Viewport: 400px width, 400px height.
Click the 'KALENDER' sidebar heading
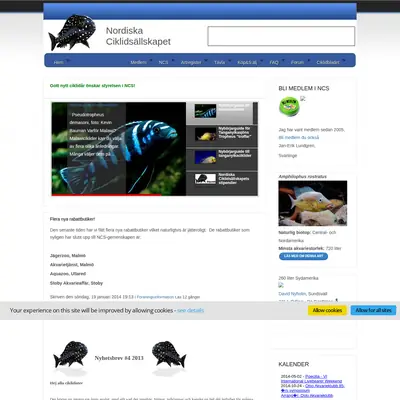[294, 364]
